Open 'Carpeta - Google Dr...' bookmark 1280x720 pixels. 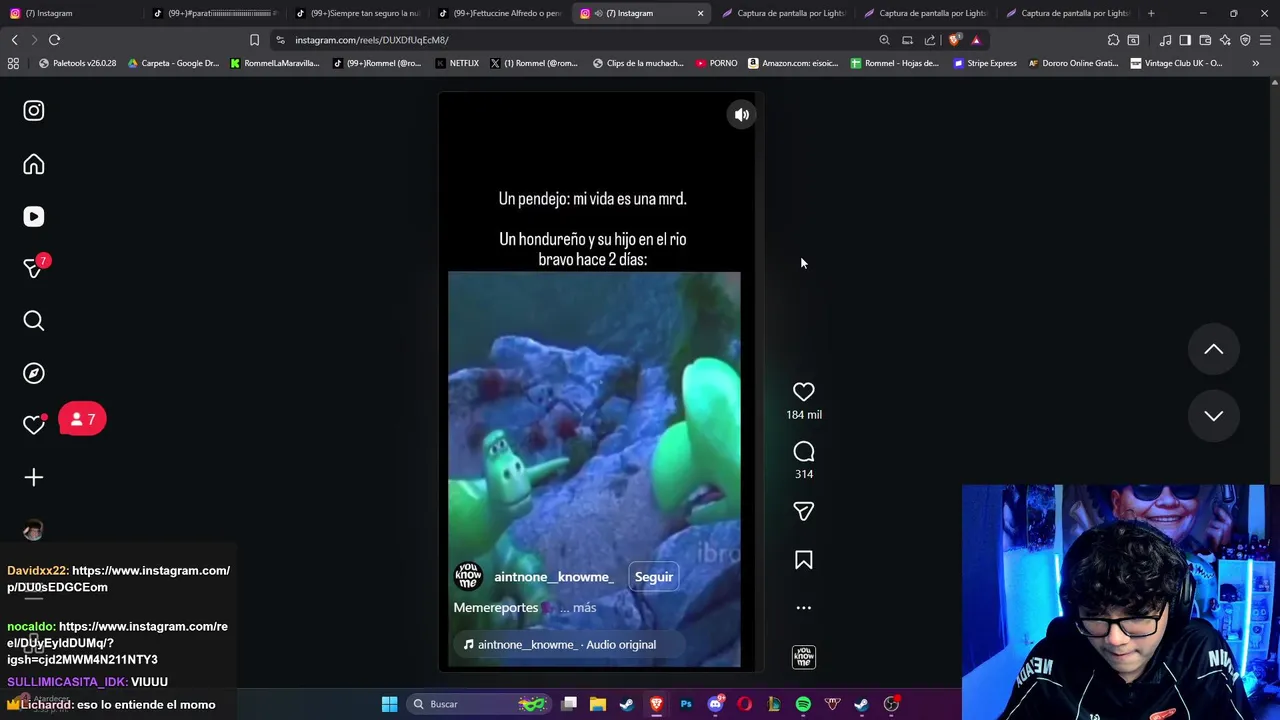[x=173, y=63]
